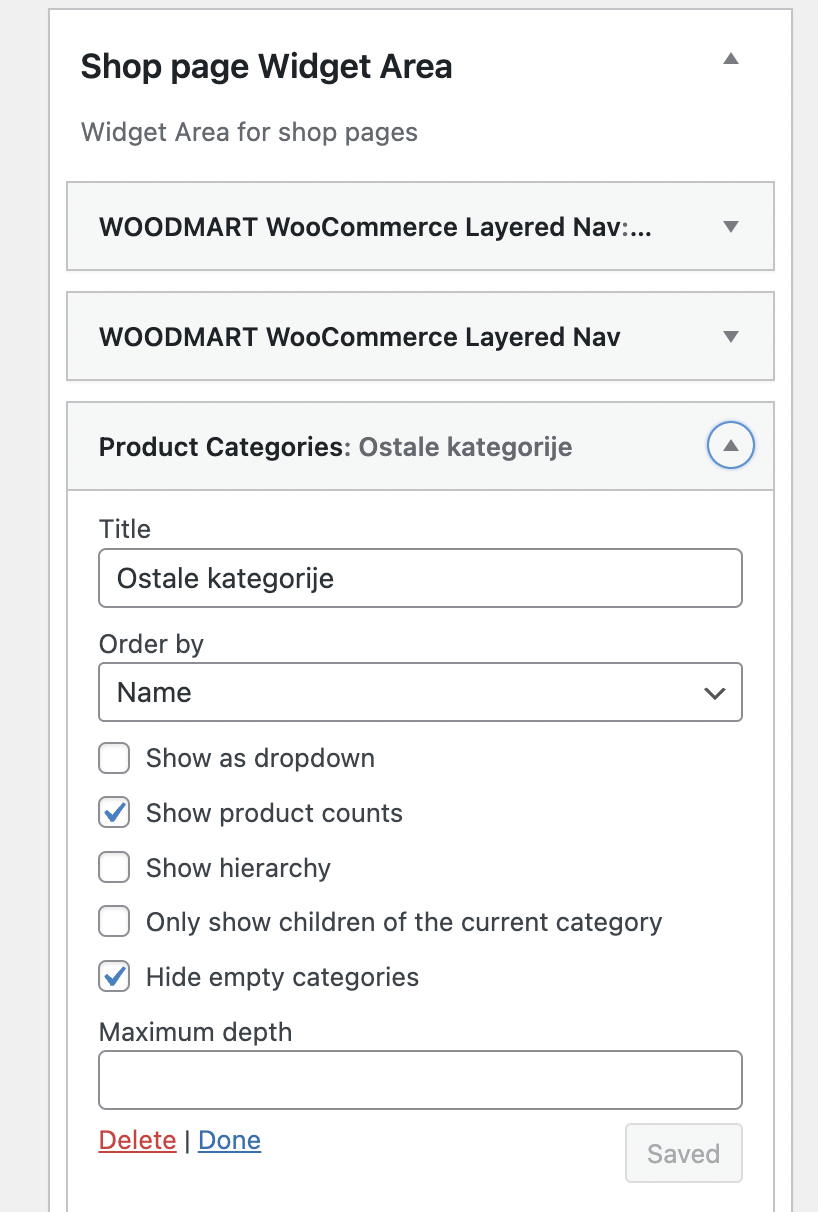Click the Done link
Screen dimensions: 818x1212
pos(229,1140)
